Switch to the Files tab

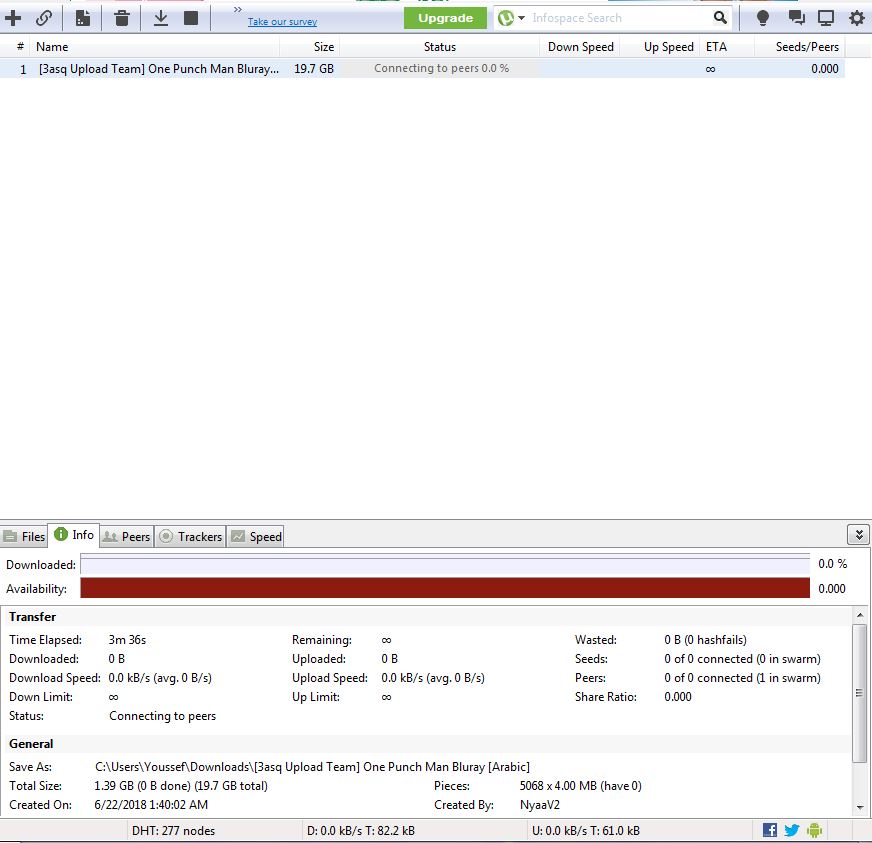[x=24, y=537]
